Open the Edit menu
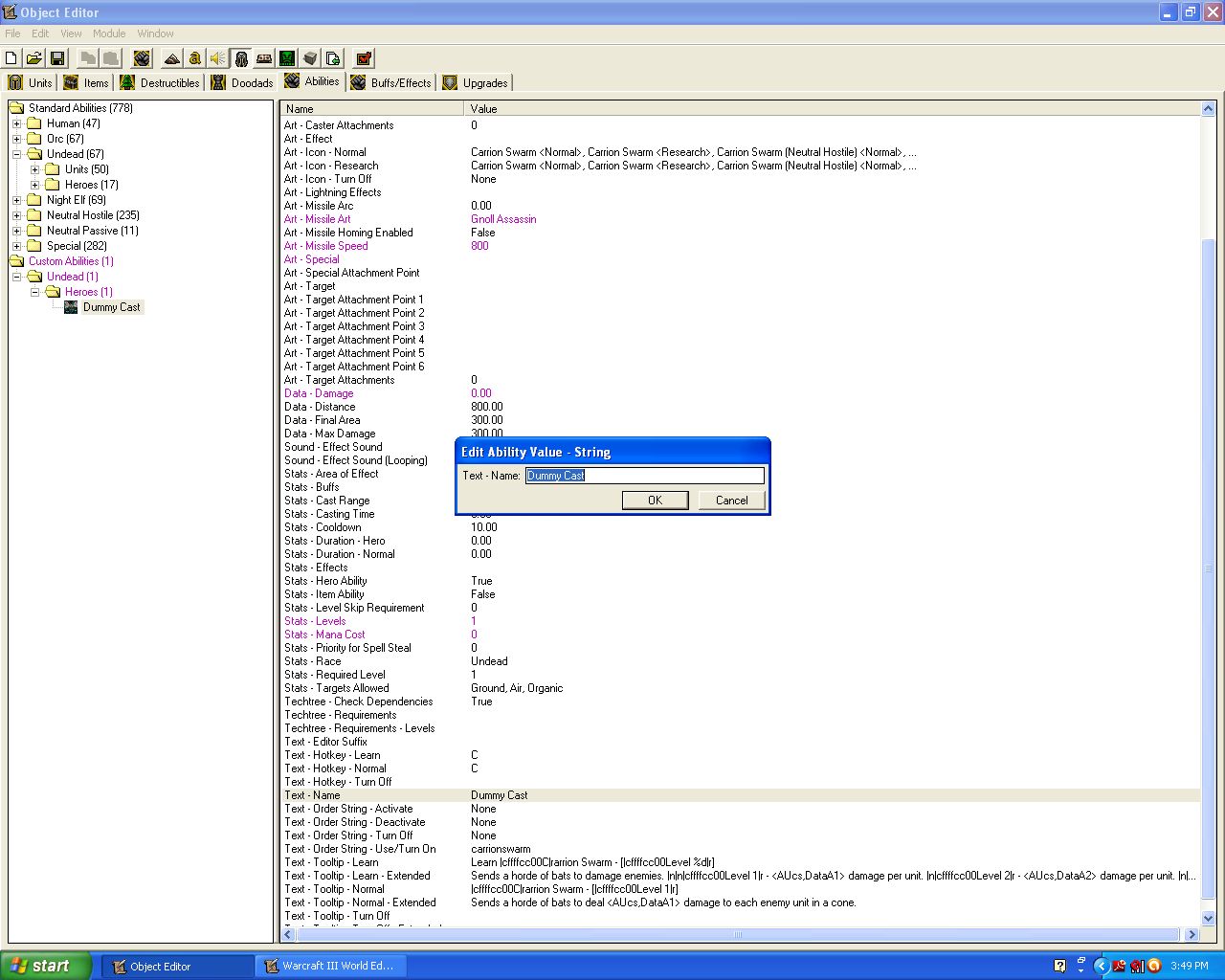The image size is (1225, 980). pyautogui.click(x=40, y=33)
